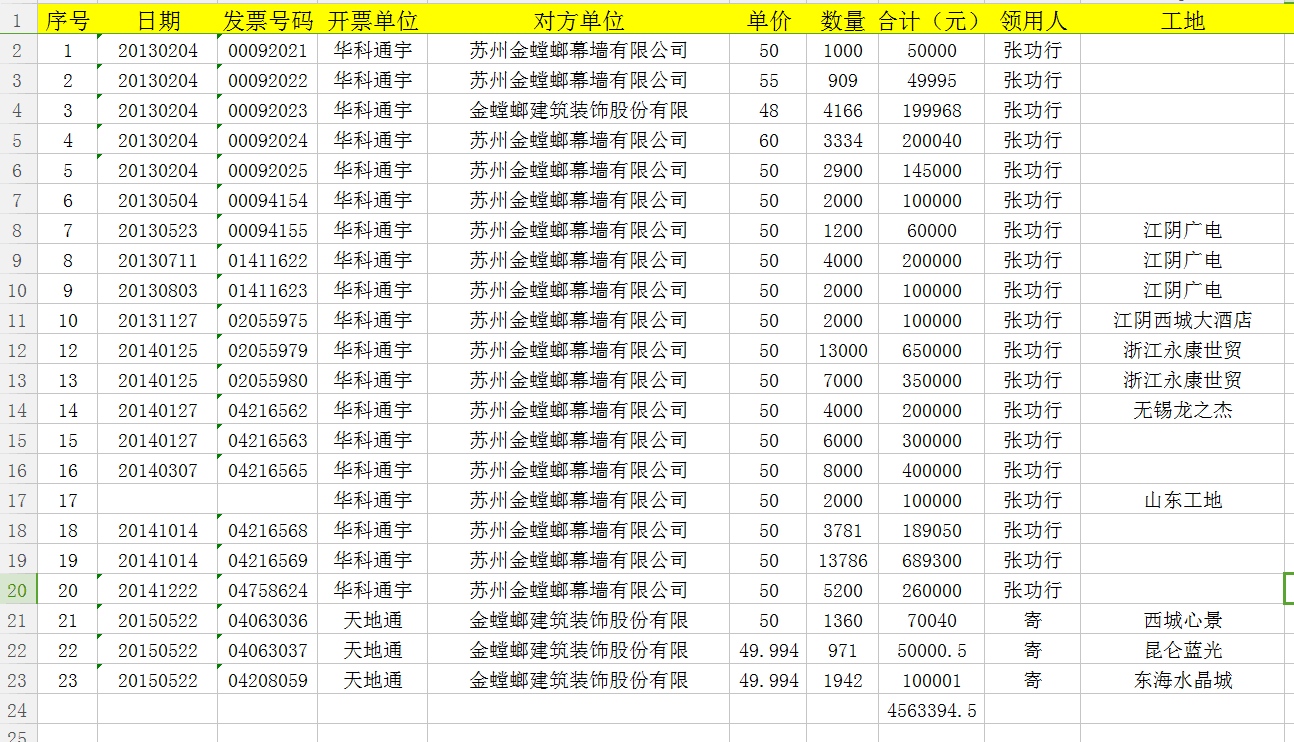
Task: Click invoice number 04063037
Action: click(x=268, y=650)
